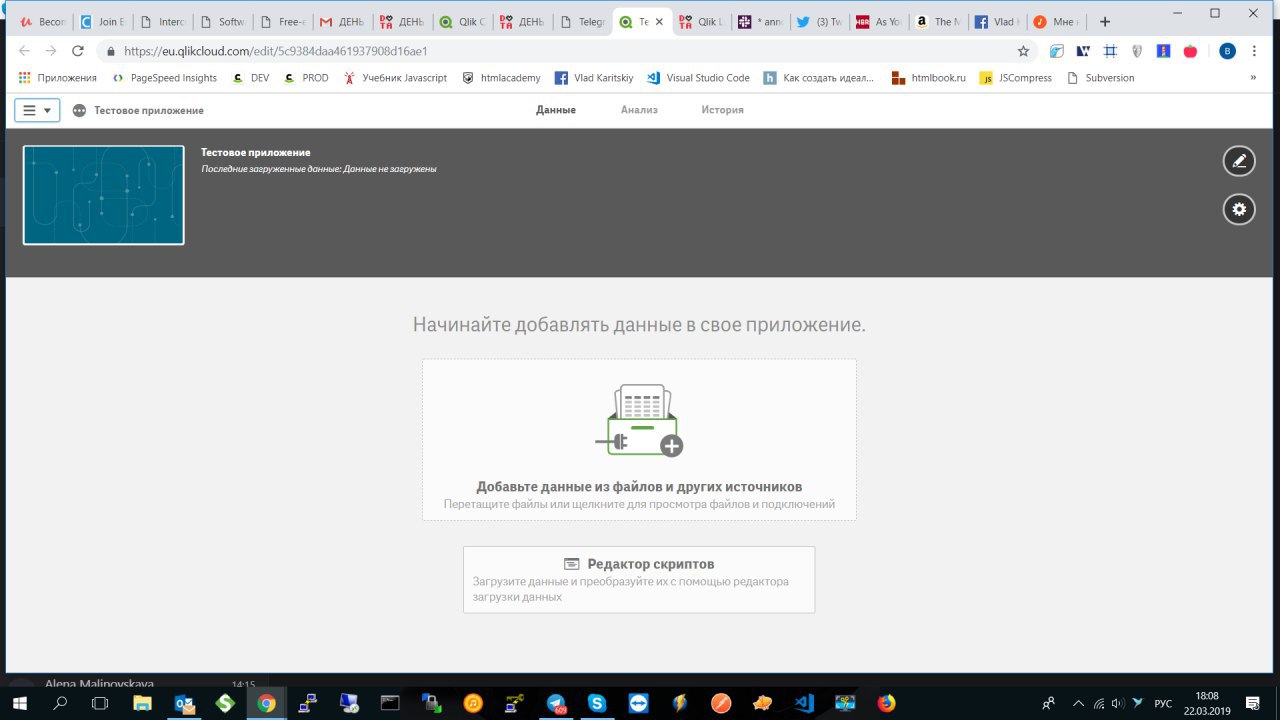The height and width of the screenshot is (720, 1280).
Task: Open app settings via the gear icon
Action: (x=1239, y=209)
